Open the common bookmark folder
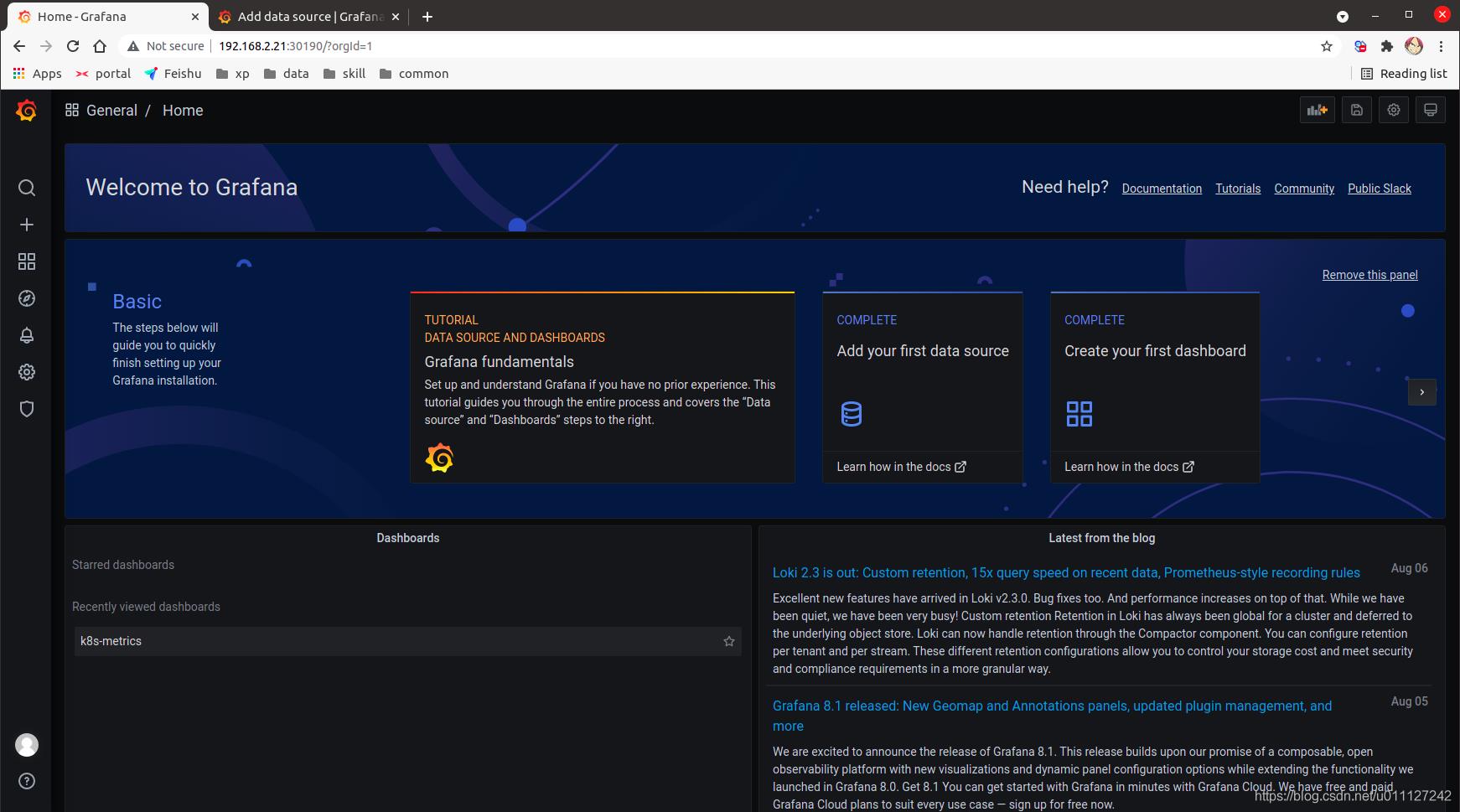The image size is (1460, 812). click(x=414, y=74)
